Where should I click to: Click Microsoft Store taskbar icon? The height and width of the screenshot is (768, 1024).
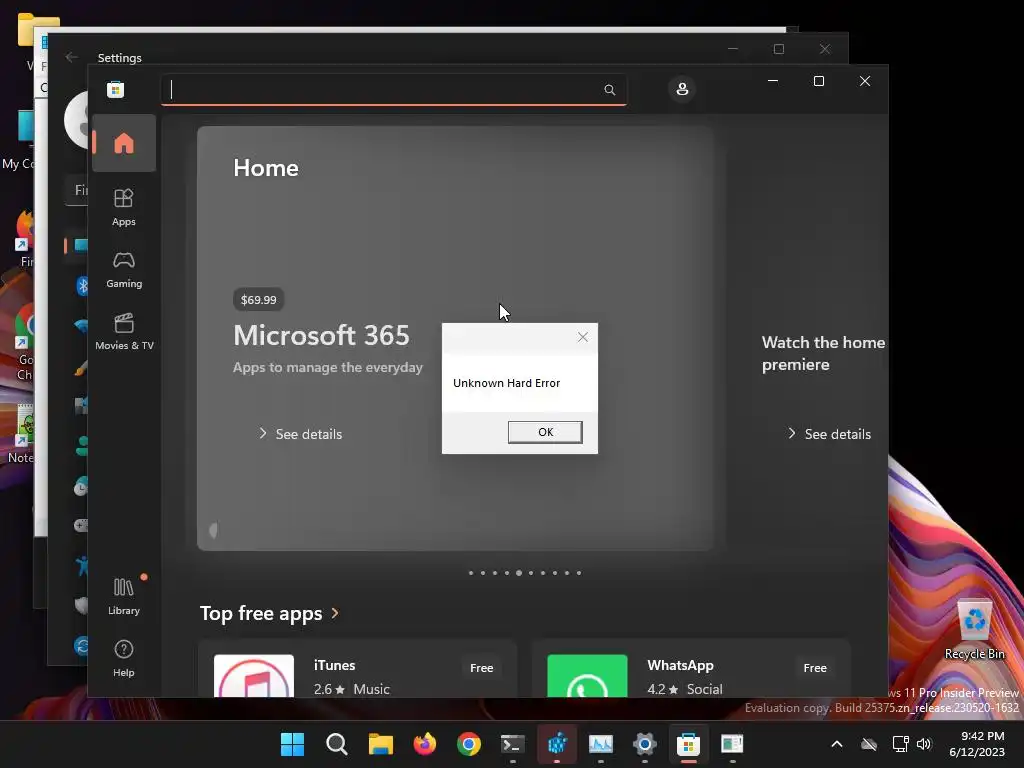[688, 744]
